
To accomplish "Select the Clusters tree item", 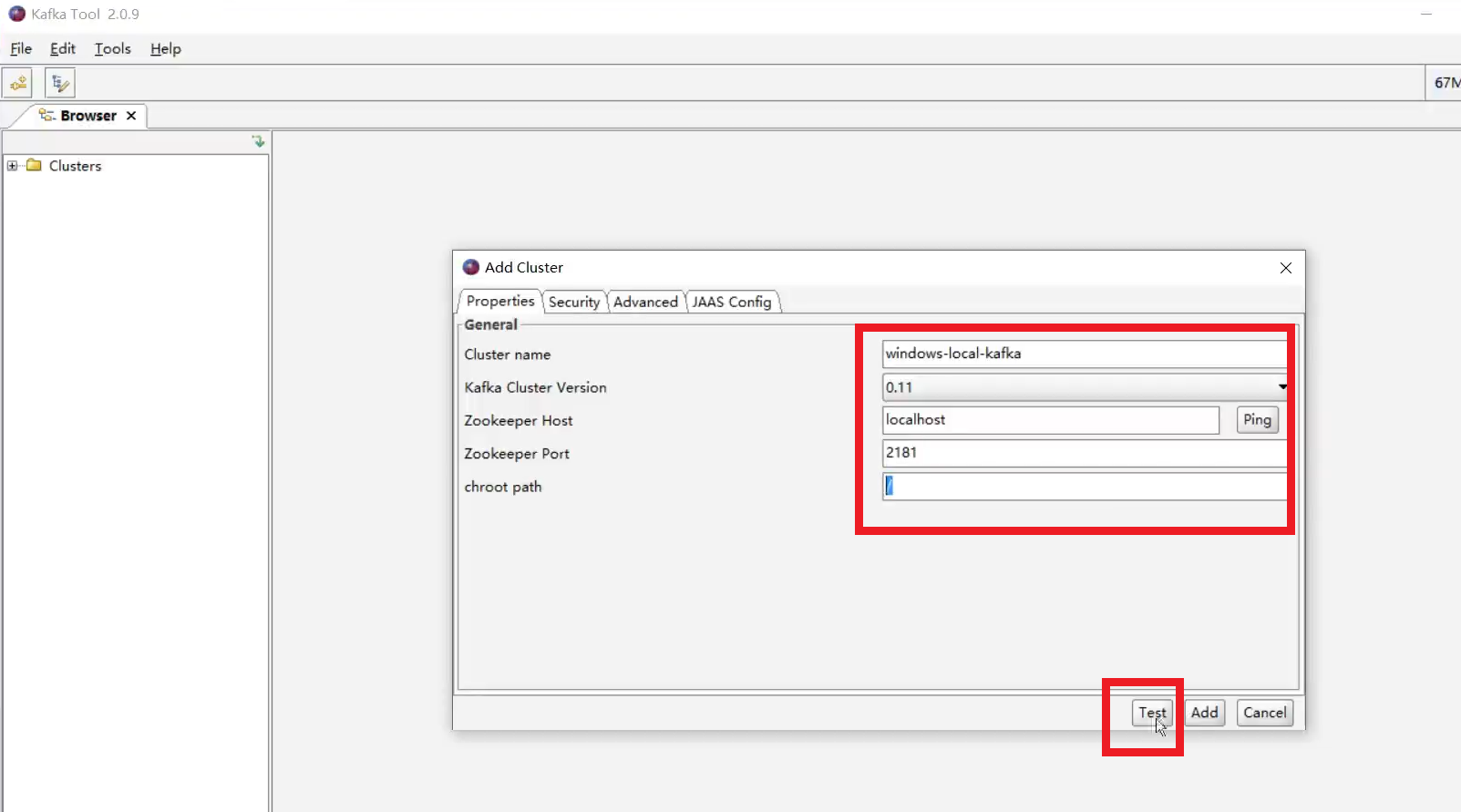I will point(75,166).
